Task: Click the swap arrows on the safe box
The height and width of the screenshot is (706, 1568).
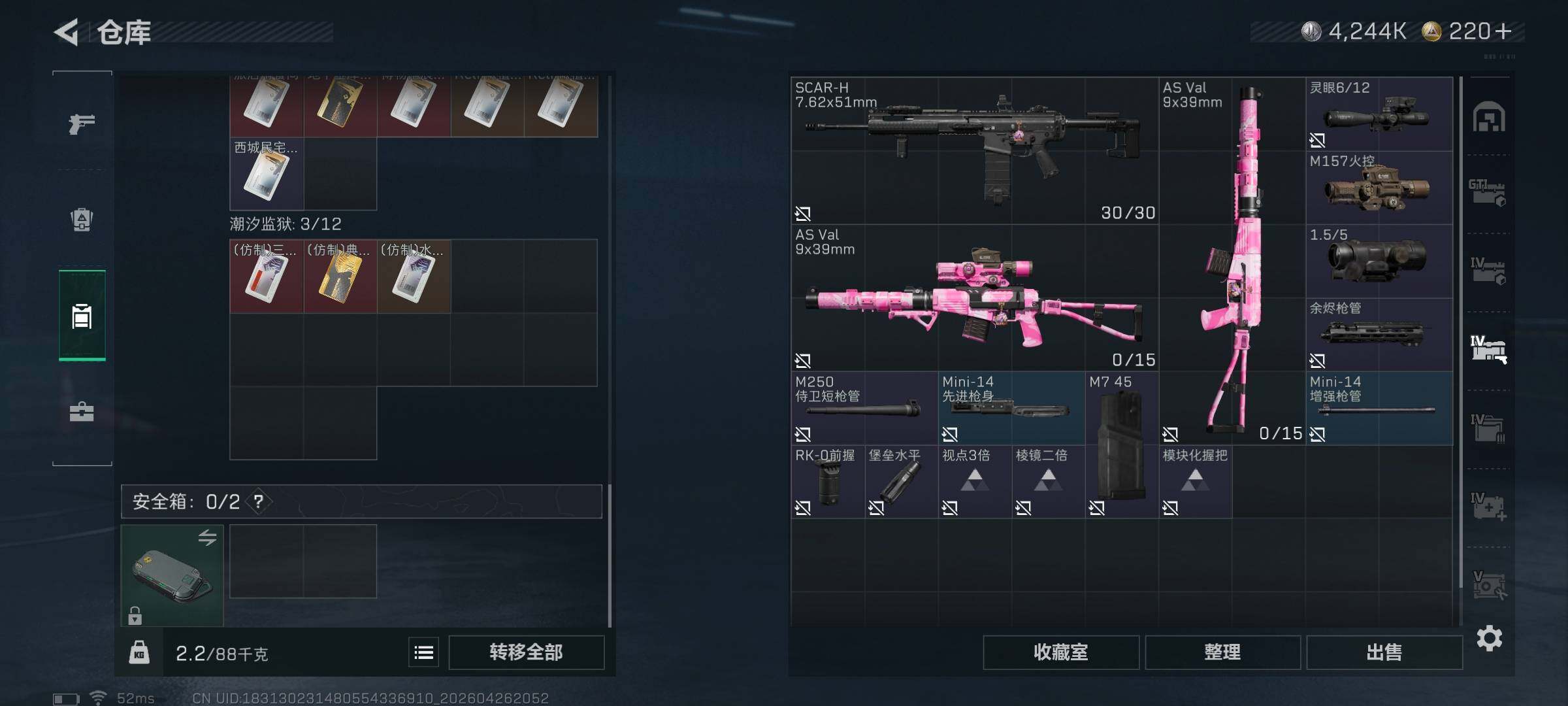Action: [207, 537]
